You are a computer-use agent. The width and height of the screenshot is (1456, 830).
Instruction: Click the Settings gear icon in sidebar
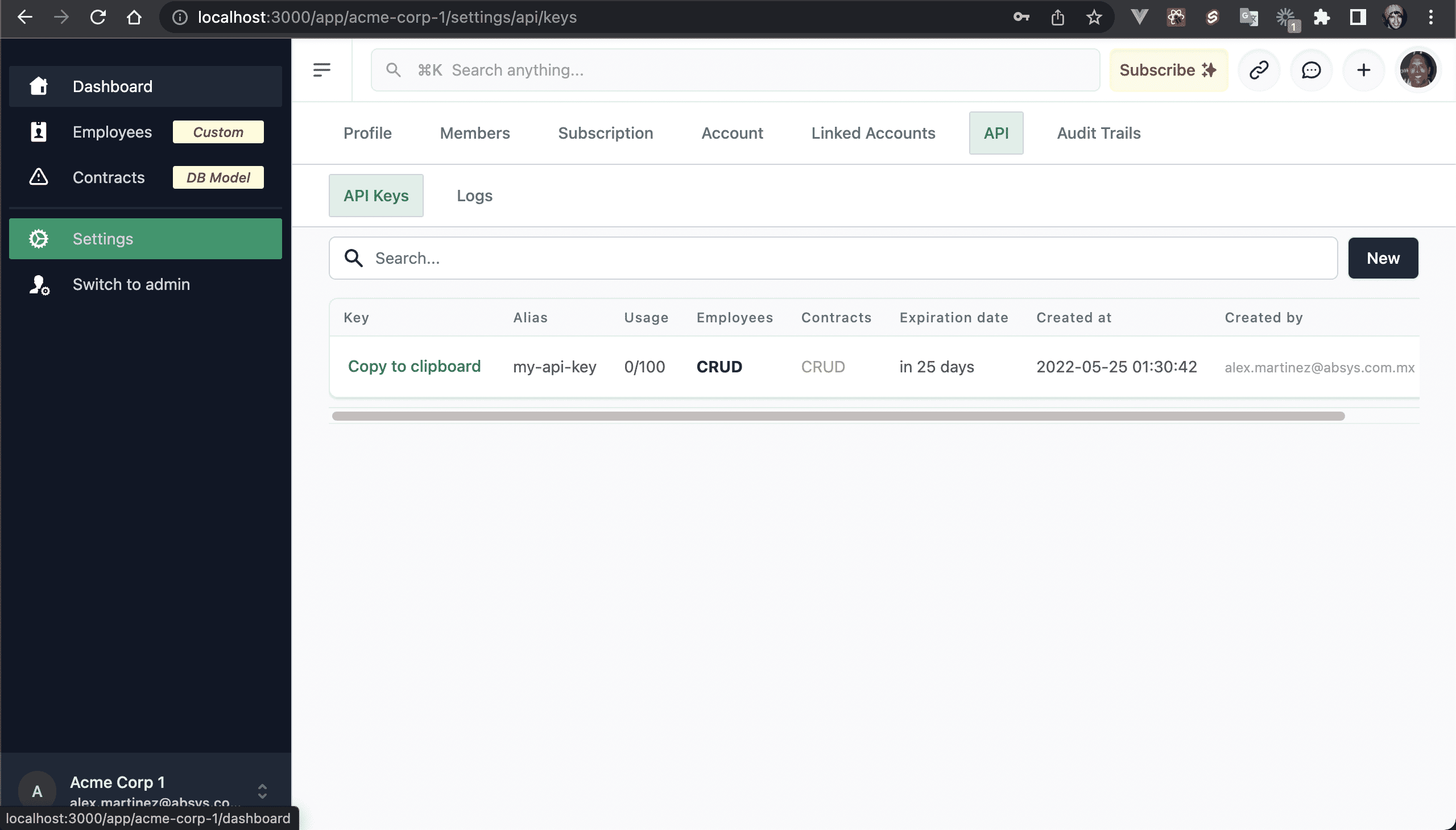click(38, 238)
